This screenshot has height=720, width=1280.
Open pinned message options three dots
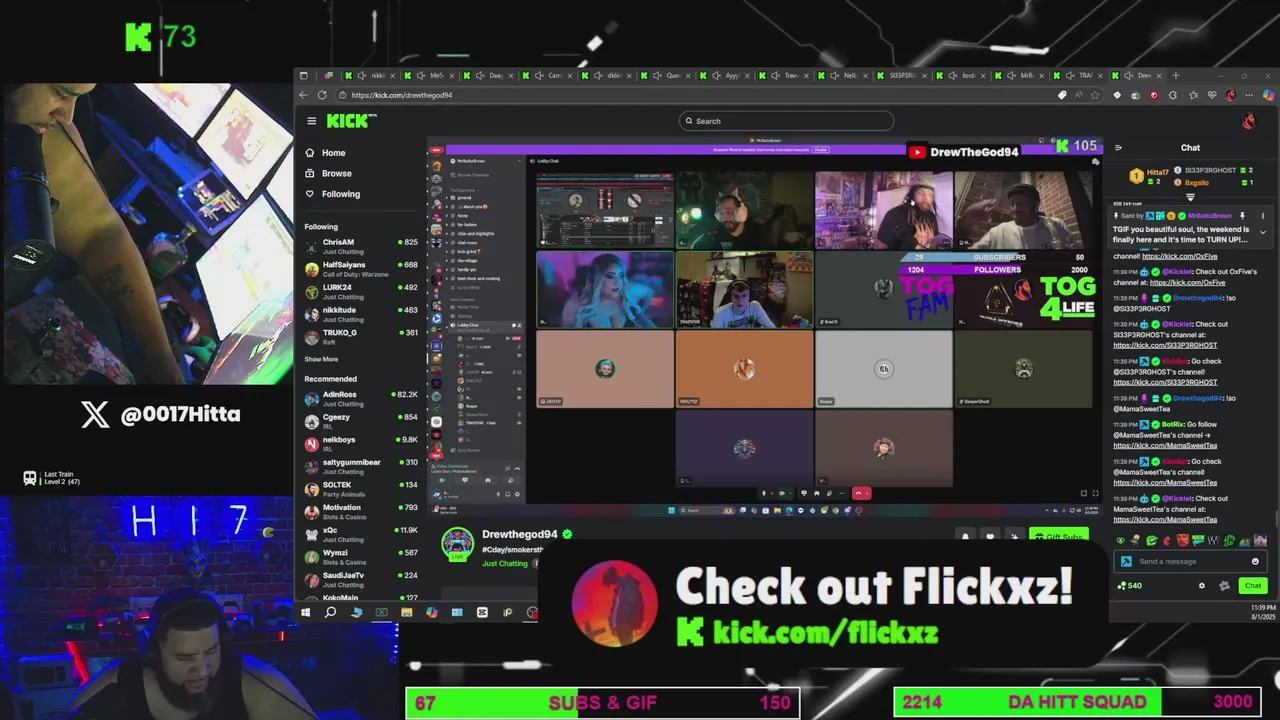tap(1263, 216)
